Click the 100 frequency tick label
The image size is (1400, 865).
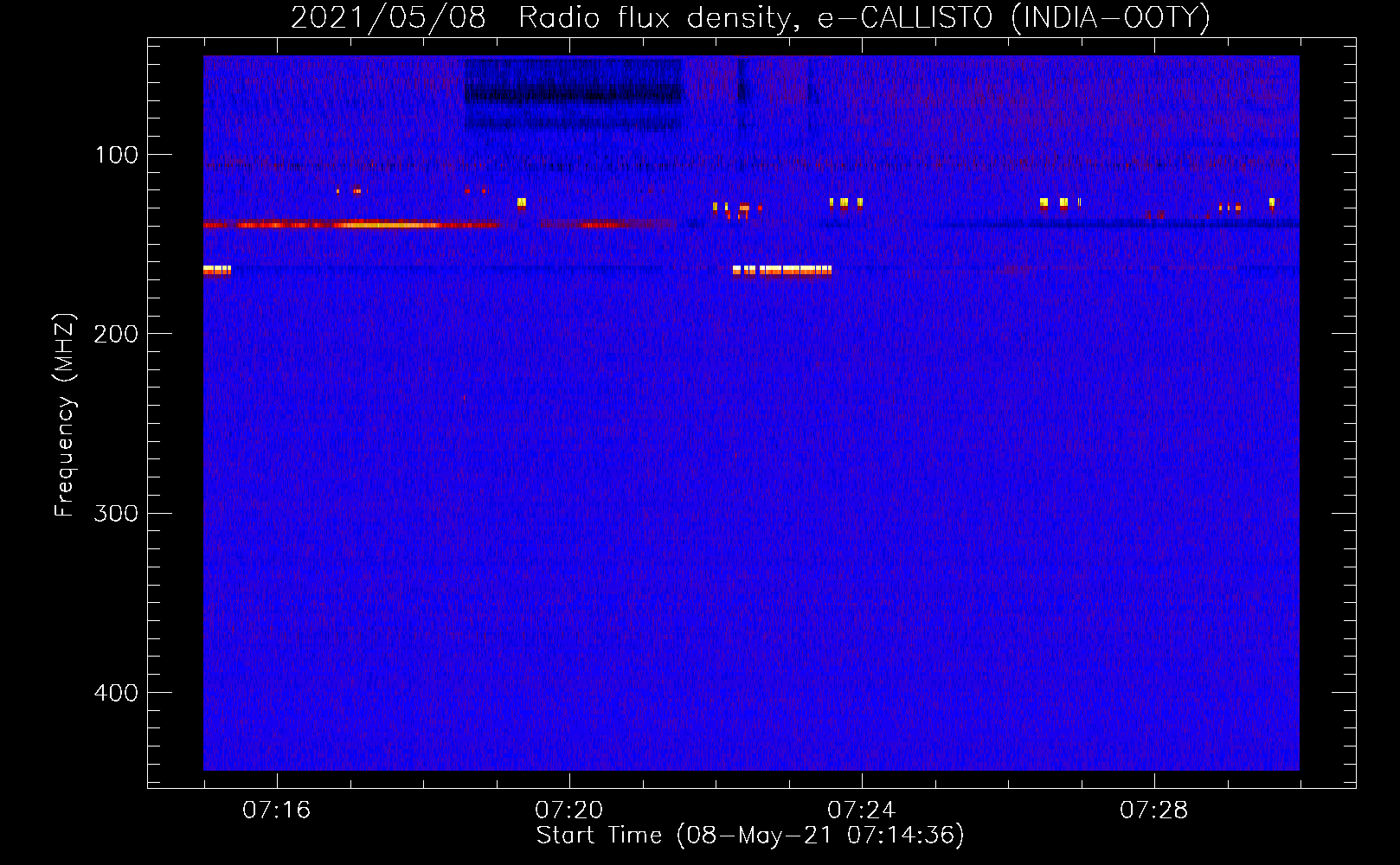point(117,155)
